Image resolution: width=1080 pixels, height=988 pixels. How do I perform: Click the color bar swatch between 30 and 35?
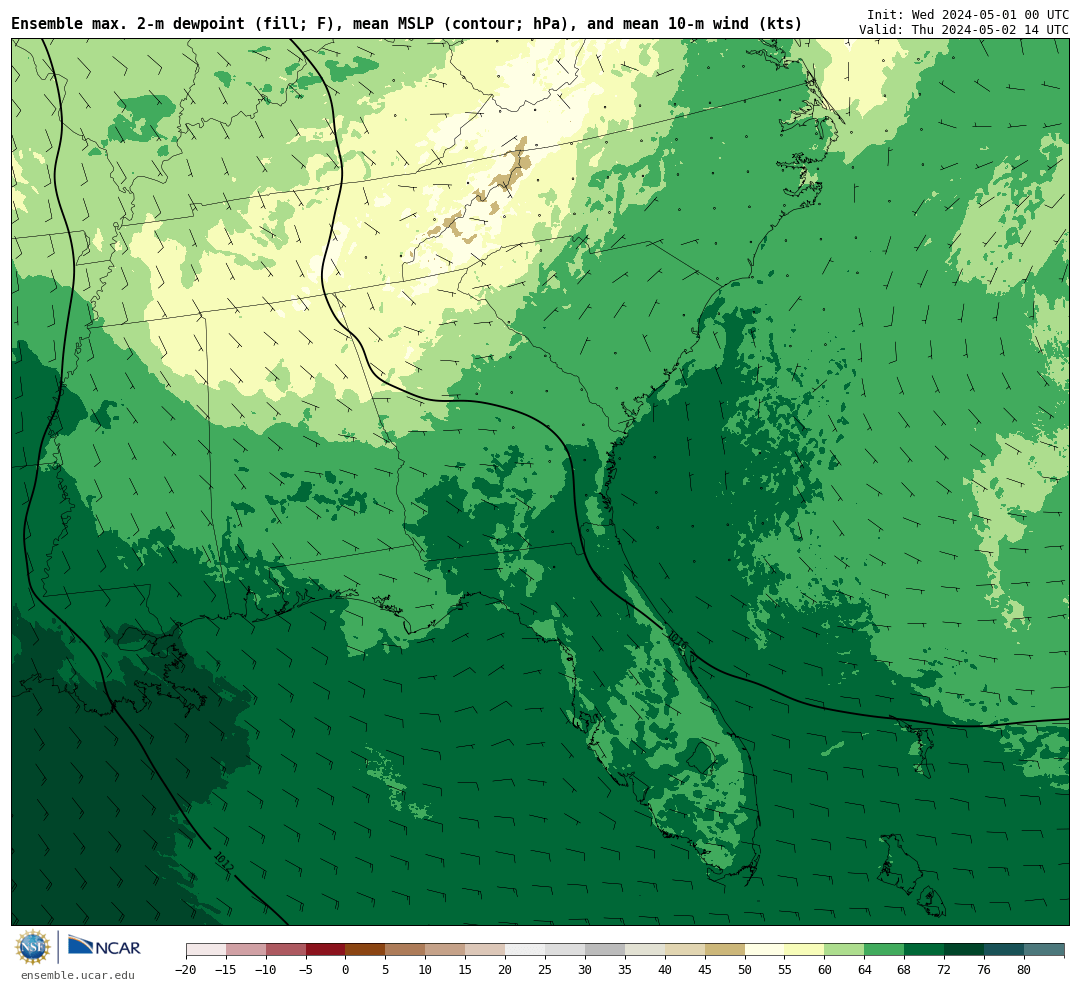[x=605, y=949]
